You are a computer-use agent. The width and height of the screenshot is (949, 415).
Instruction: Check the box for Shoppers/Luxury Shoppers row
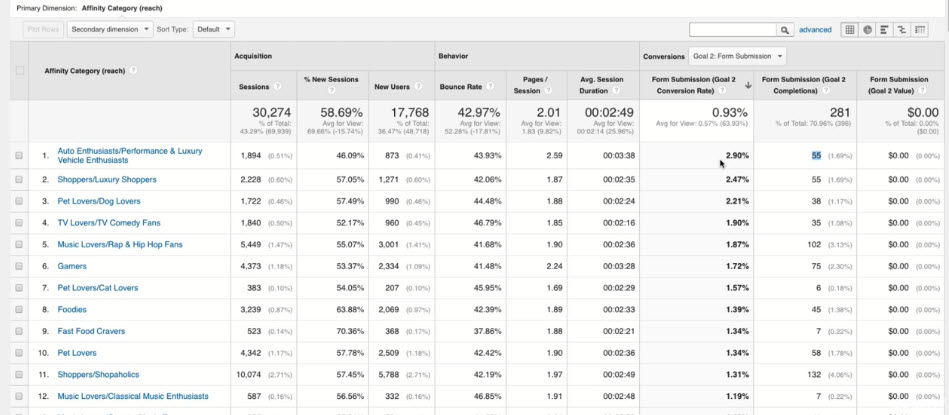pos(19,179)
